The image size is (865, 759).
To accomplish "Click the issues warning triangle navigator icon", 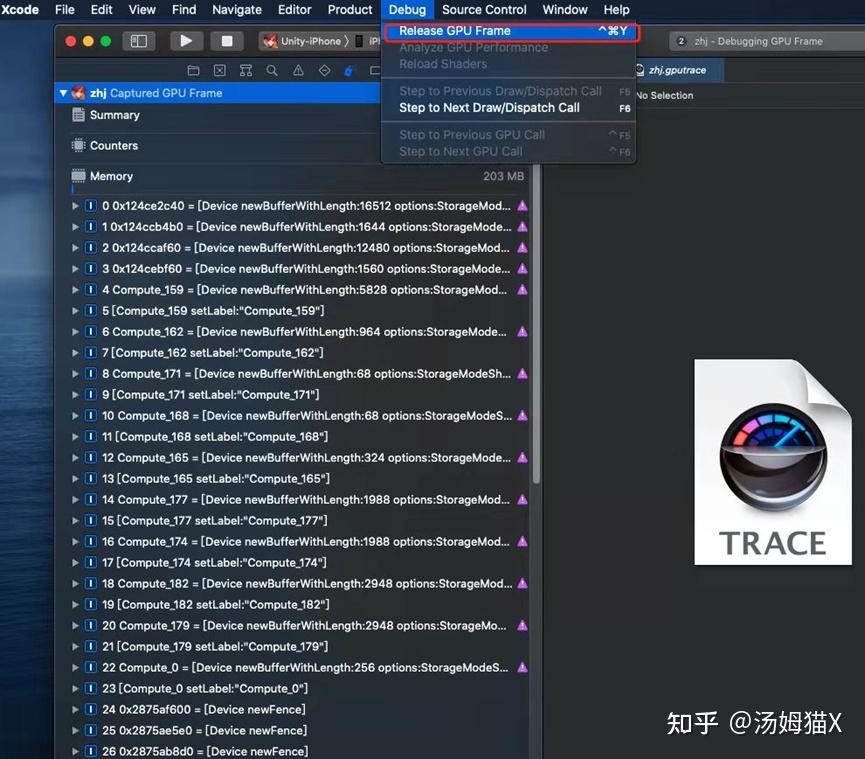I will (296, 70).
